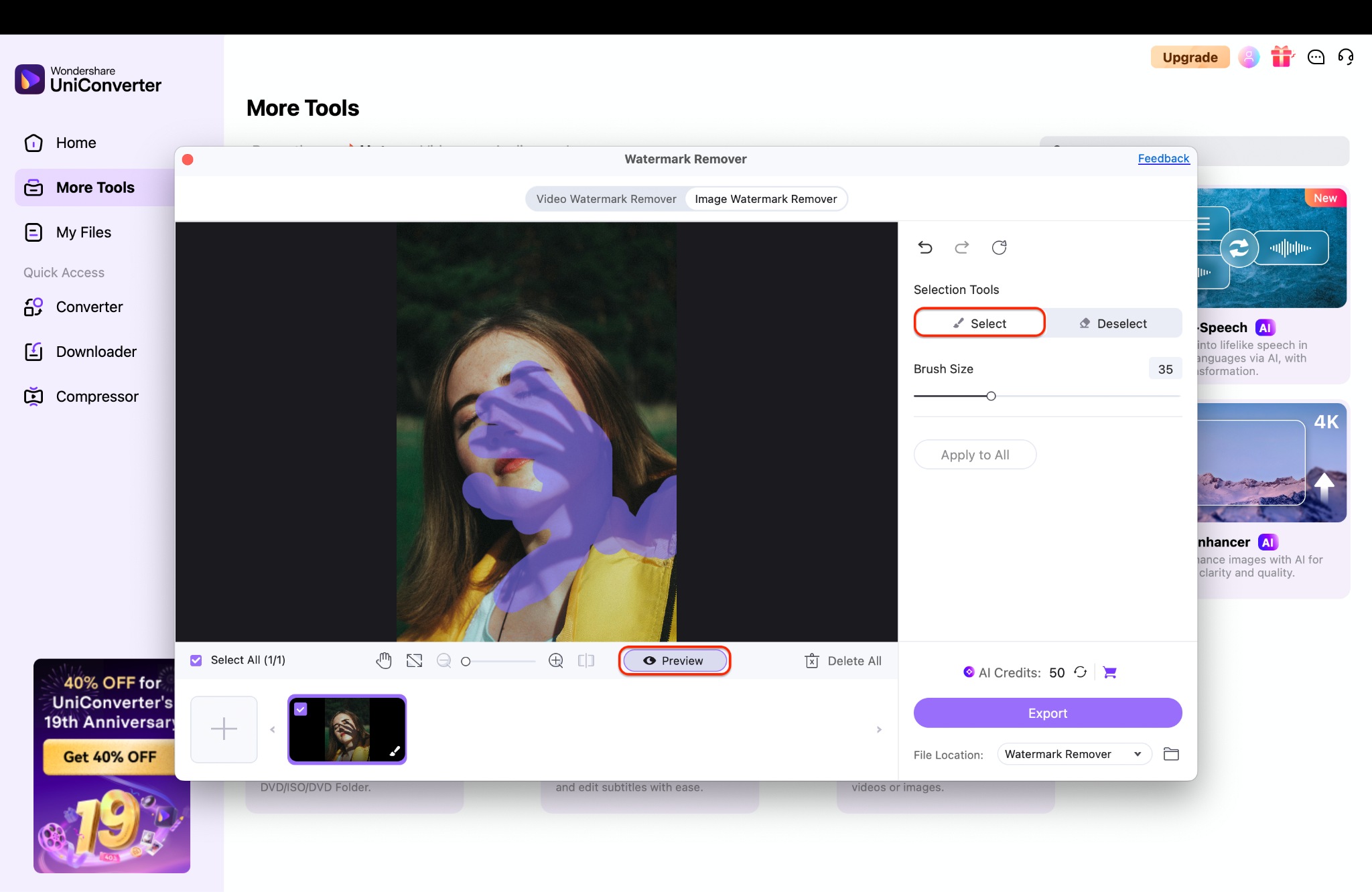Open AI credits shopping cart
Image resolution: width=1372 pixels, height=892 pixels.
pos(1110,672)
